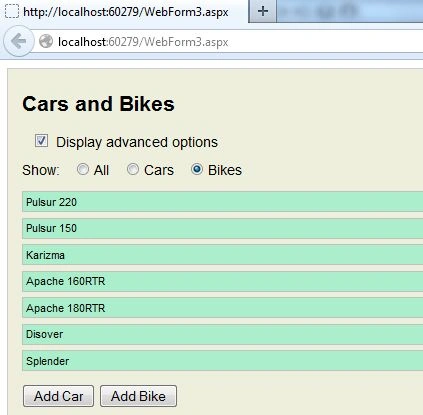Select the Cars radio button

click(133, 169)
